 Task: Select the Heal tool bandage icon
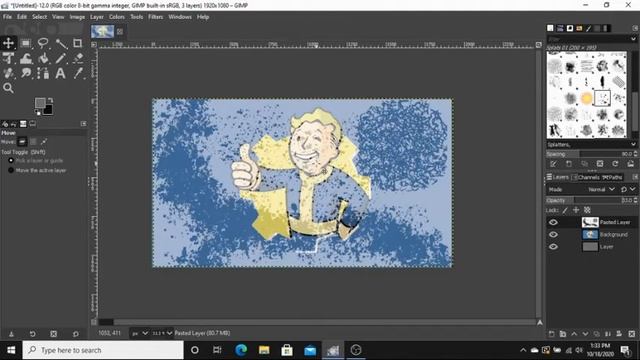coord(8,73)
